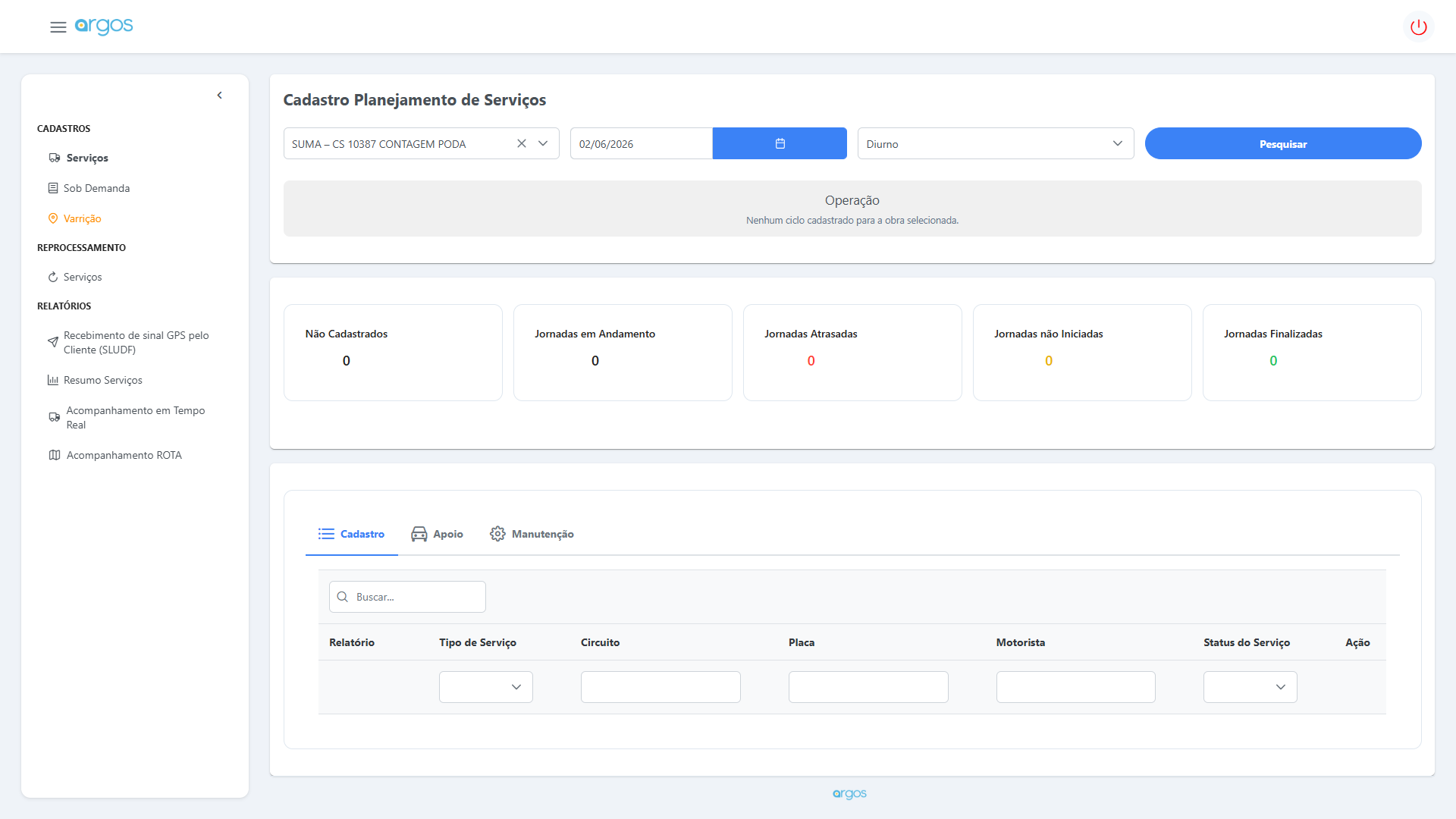Open Status do Serviço filter dropdown

pyautogui.click(x=1250, y=687)
